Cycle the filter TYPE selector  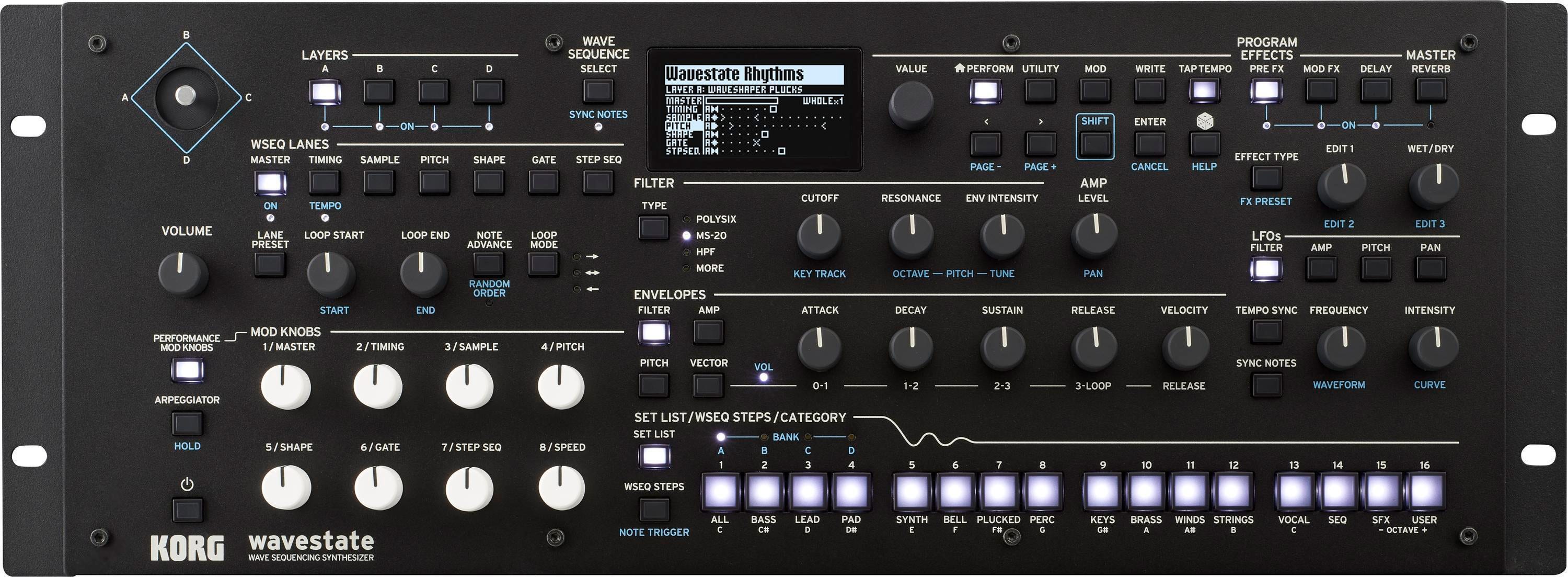tap(653, 227)
